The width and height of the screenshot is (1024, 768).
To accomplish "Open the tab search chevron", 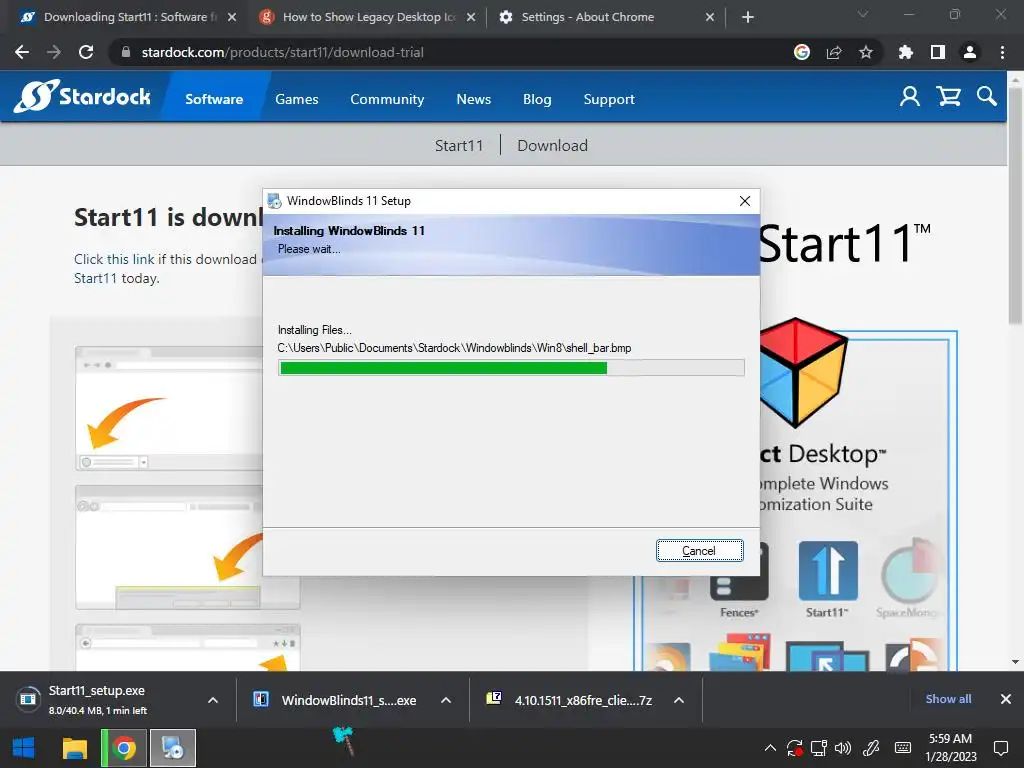I will (x=863, y=14).
